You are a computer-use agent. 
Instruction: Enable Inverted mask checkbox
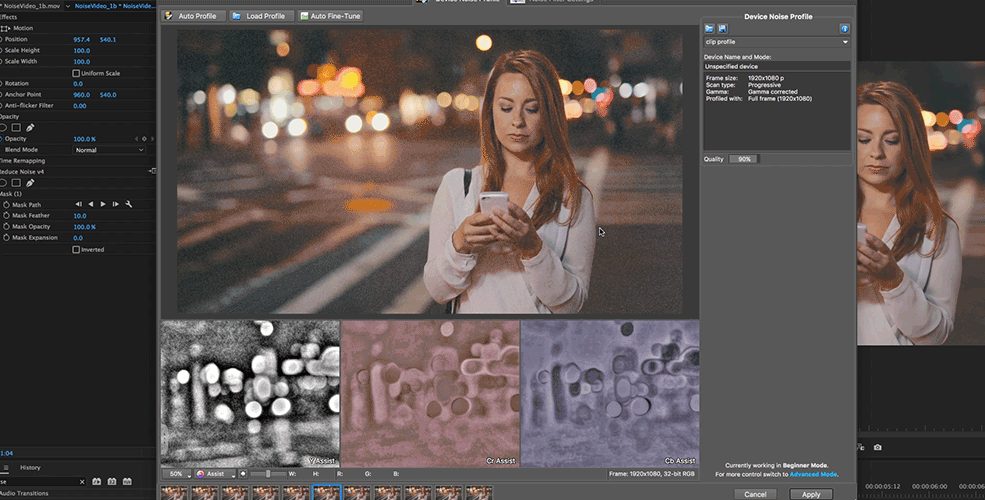click(76, 249)
